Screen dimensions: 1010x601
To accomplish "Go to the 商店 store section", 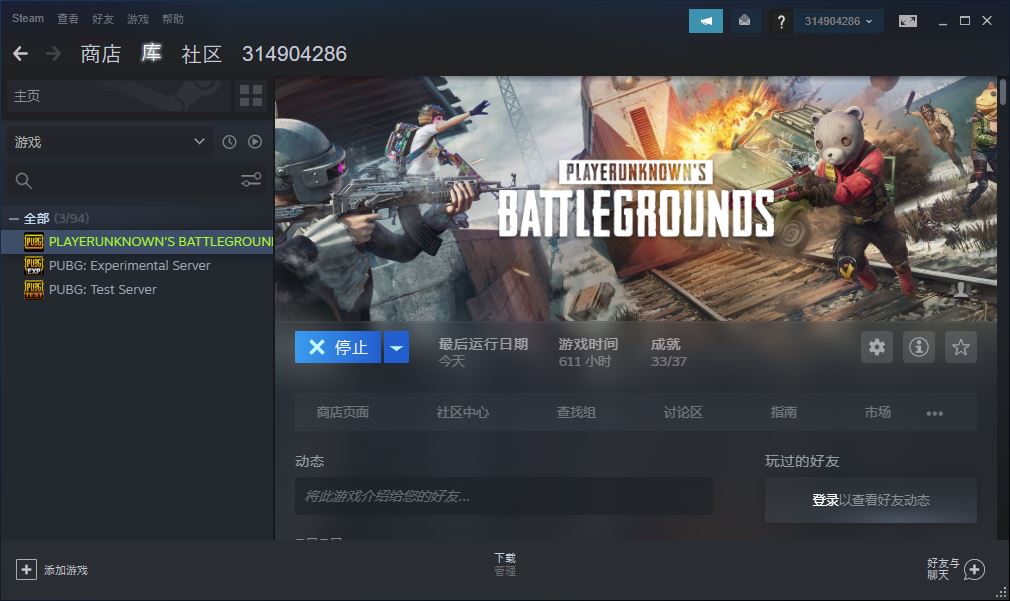I will [100, 54].
